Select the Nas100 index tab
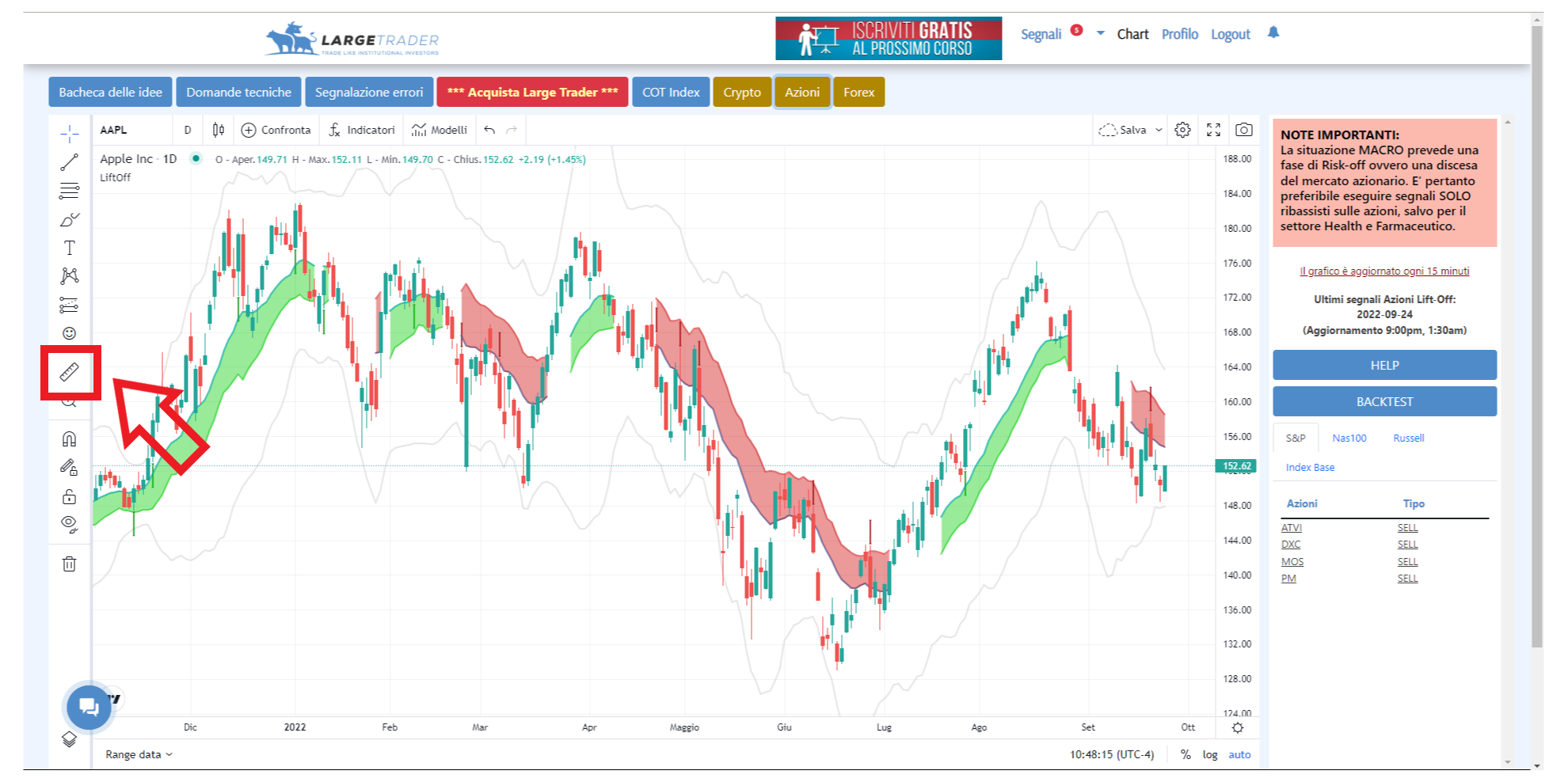The width and height of the screenshot is (1568, 782). [1349, 438]
